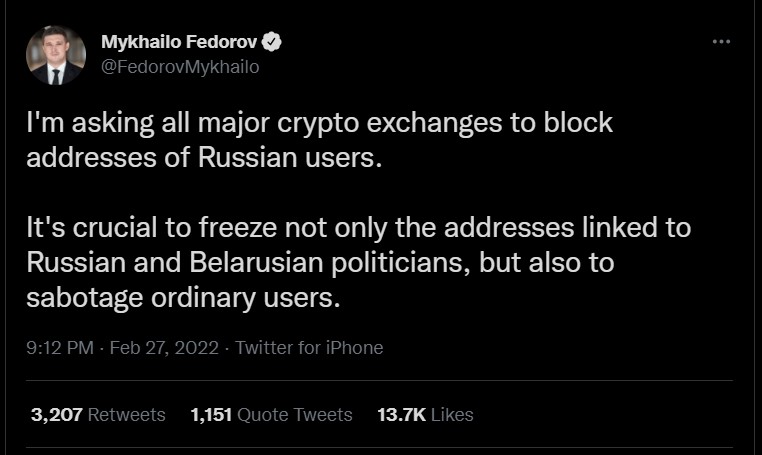The width and height of the screenshot is (762, 455).
Task: Click the first tweet sentence about crypto exchanges
Action: (x=319, y=140)
